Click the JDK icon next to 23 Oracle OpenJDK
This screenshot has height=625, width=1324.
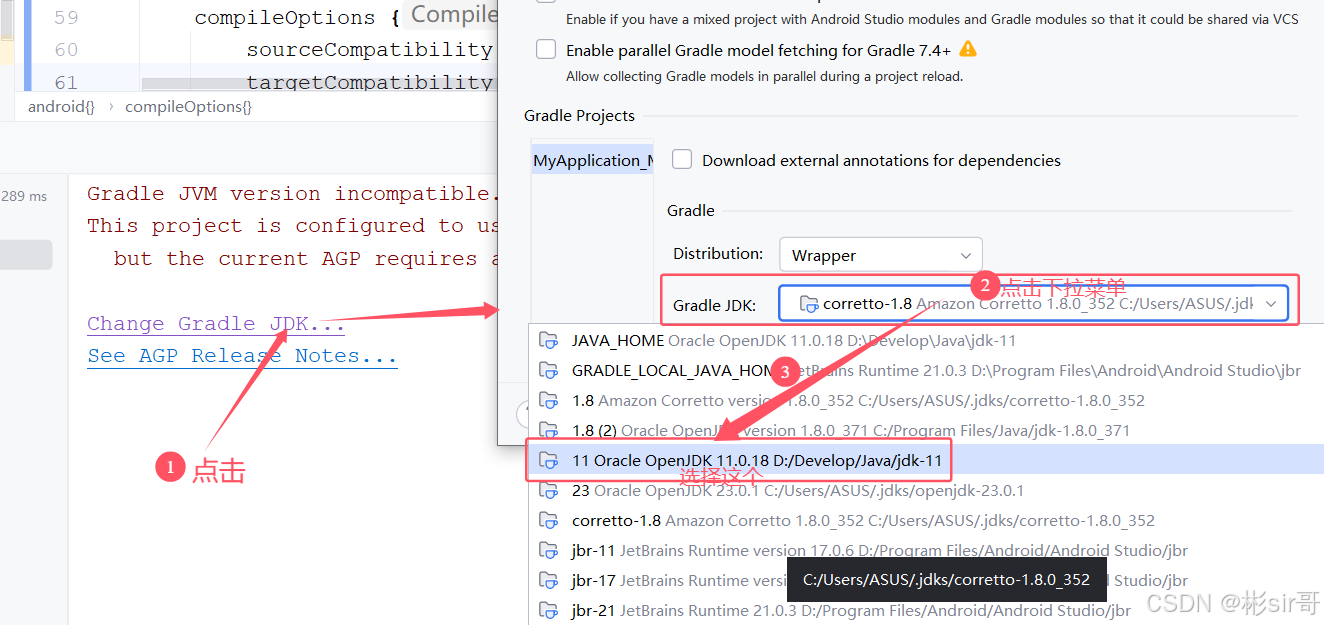[x=548, y=490]
